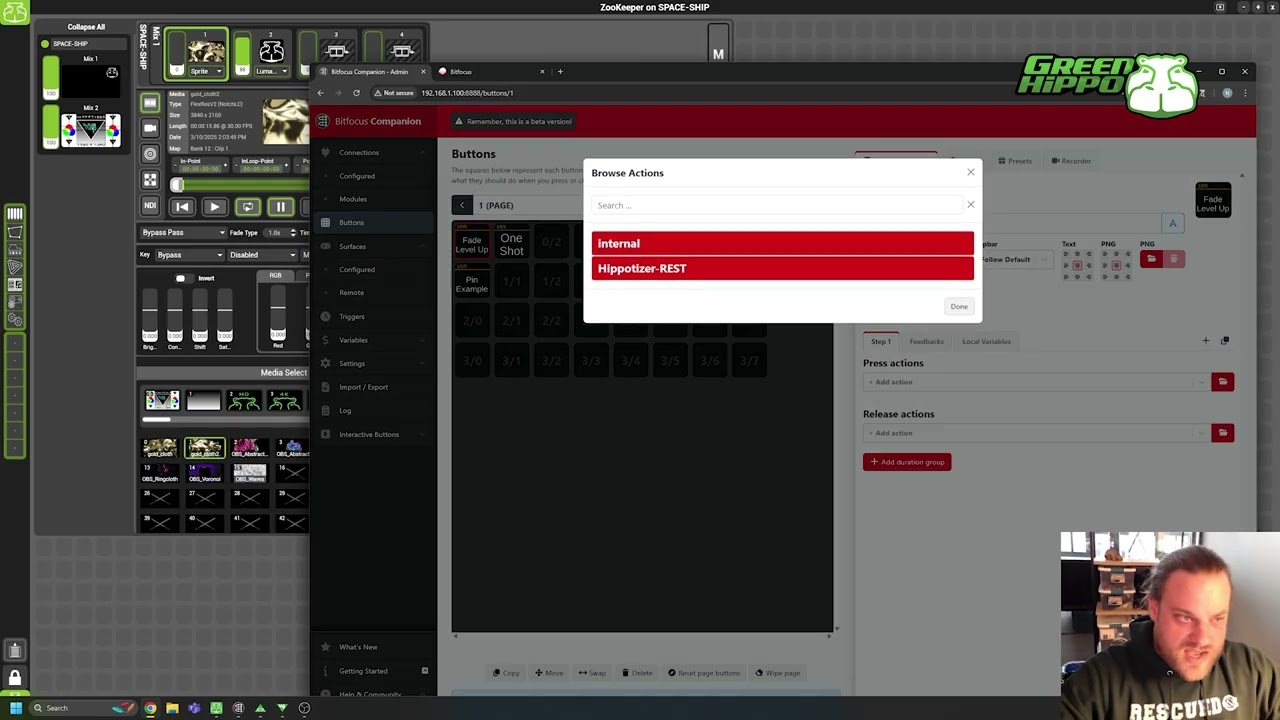Click Done in Browse Actions dialog

[x=959, y=306]
